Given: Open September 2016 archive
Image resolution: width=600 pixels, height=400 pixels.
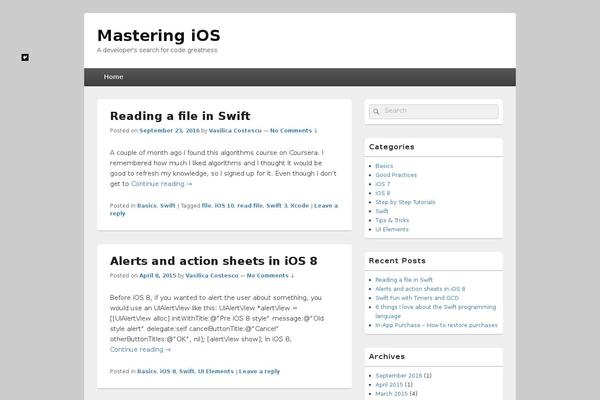Looking at the screenshot, I should 398,376.
